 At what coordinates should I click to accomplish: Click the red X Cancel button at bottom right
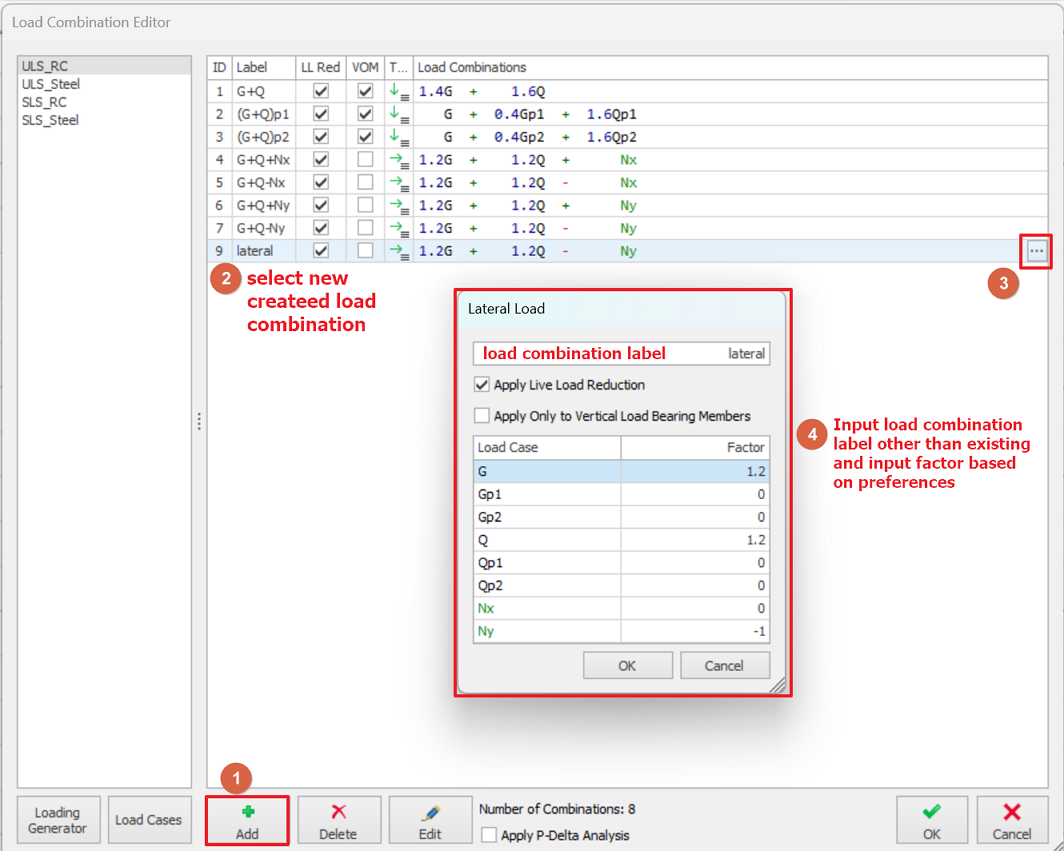[1012, 821]
